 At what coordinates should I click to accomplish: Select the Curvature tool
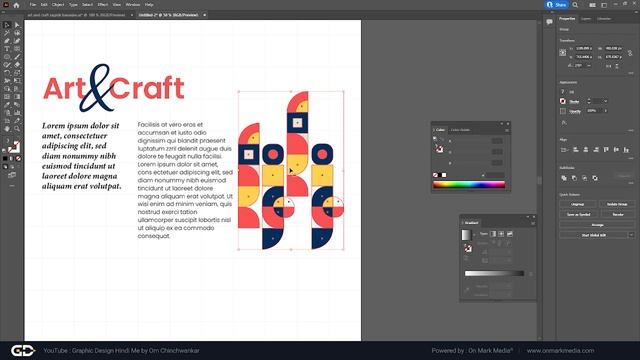(17, 41)
